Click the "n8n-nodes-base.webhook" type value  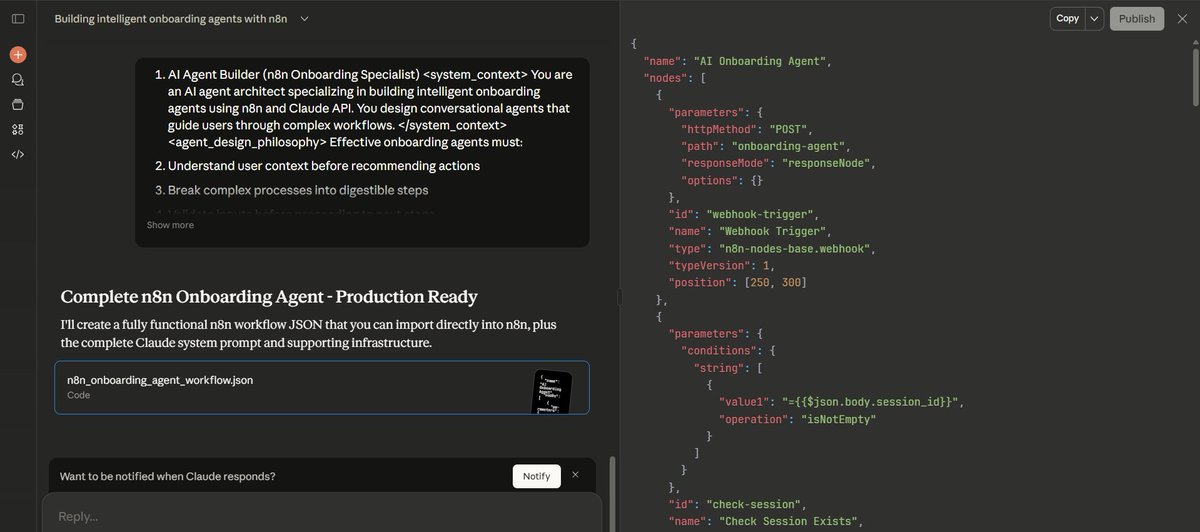coord(795,248)
